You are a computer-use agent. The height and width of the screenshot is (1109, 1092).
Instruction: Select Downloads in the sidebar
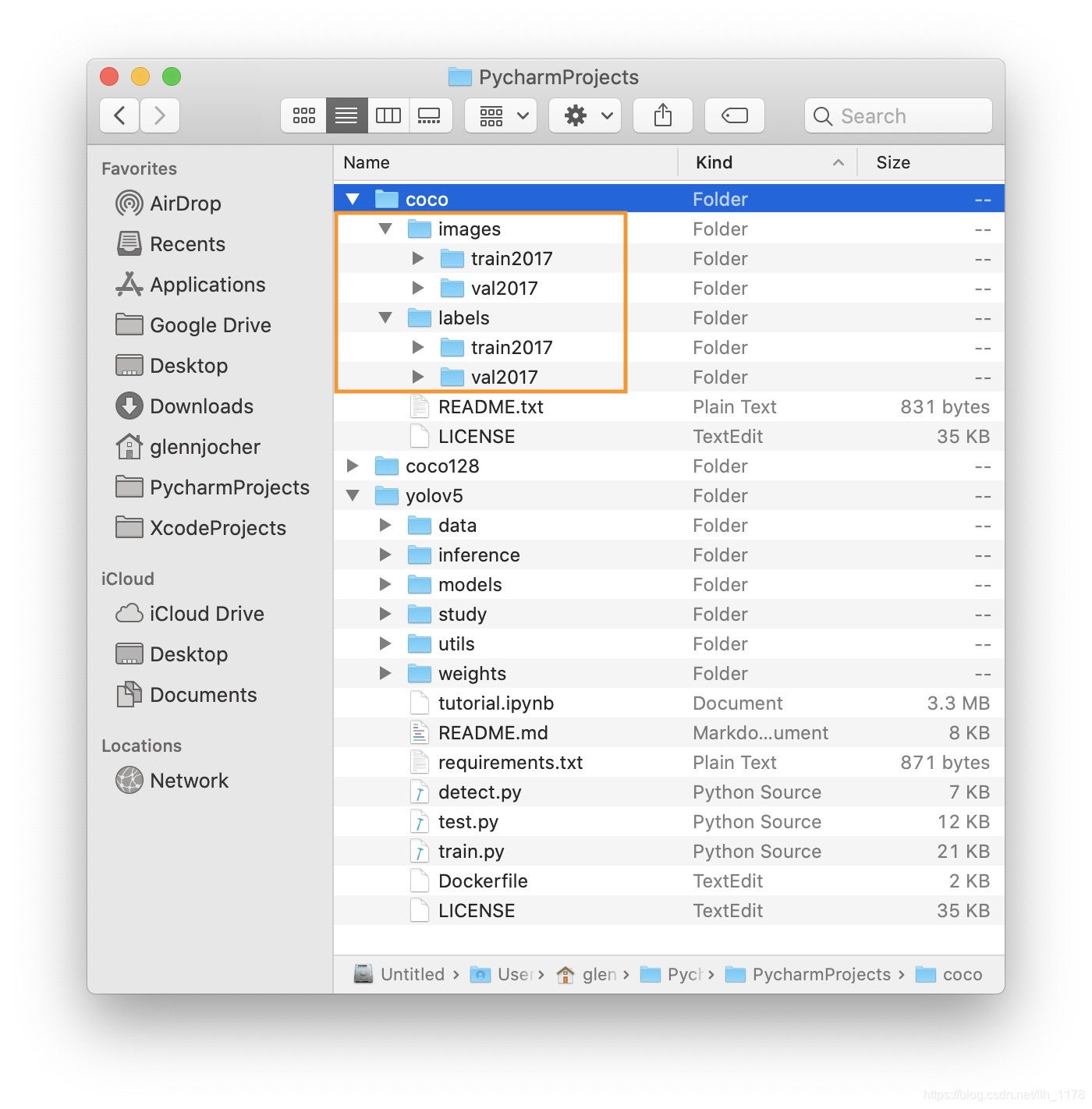tap(201, 406)
